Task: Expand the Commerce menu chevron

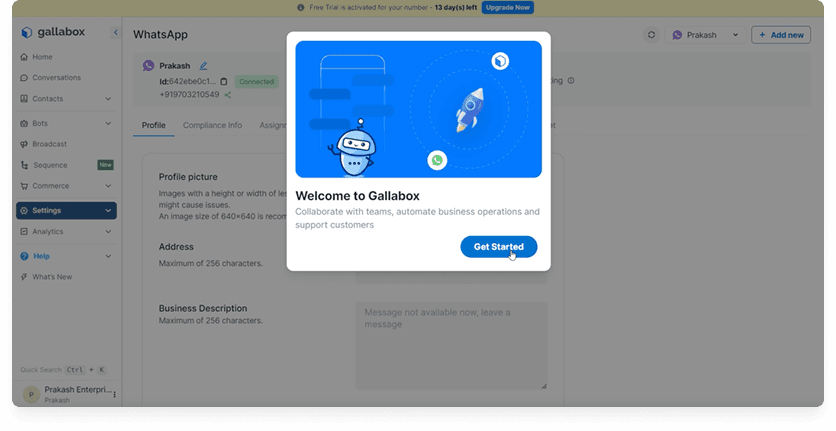Action: (x=108, y=186)
